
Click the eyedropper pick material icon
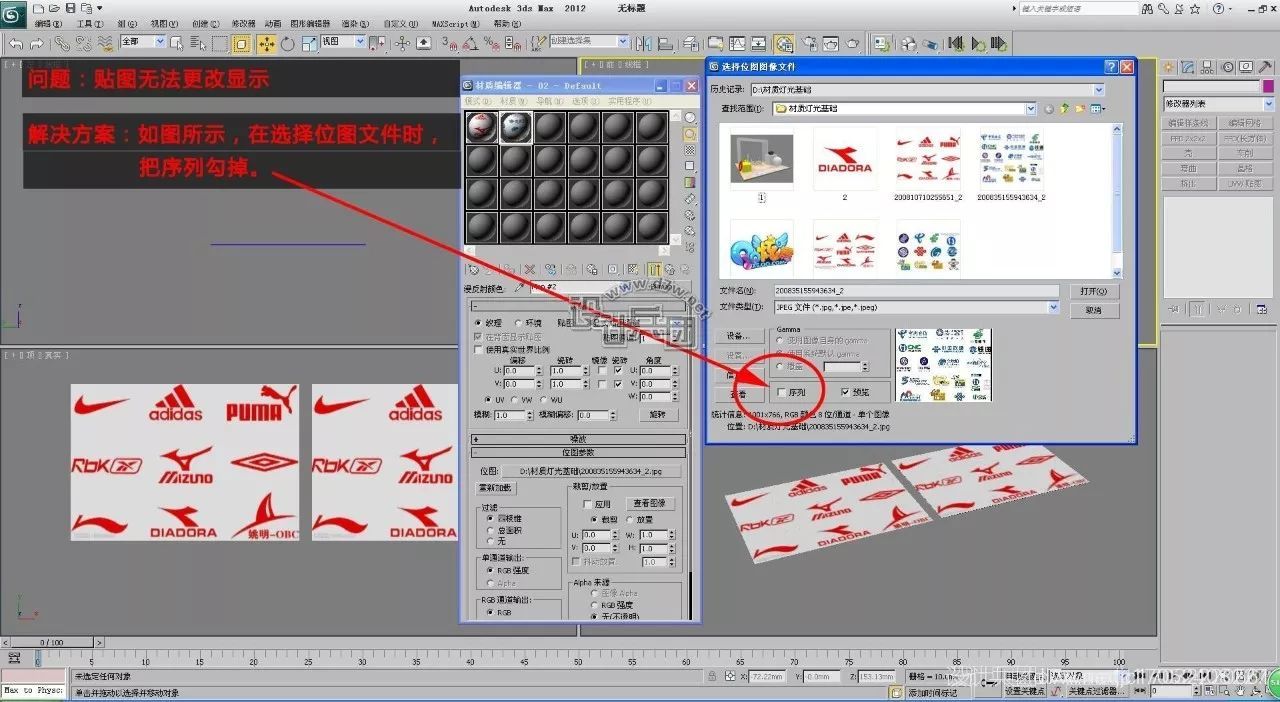coord(519,288)
